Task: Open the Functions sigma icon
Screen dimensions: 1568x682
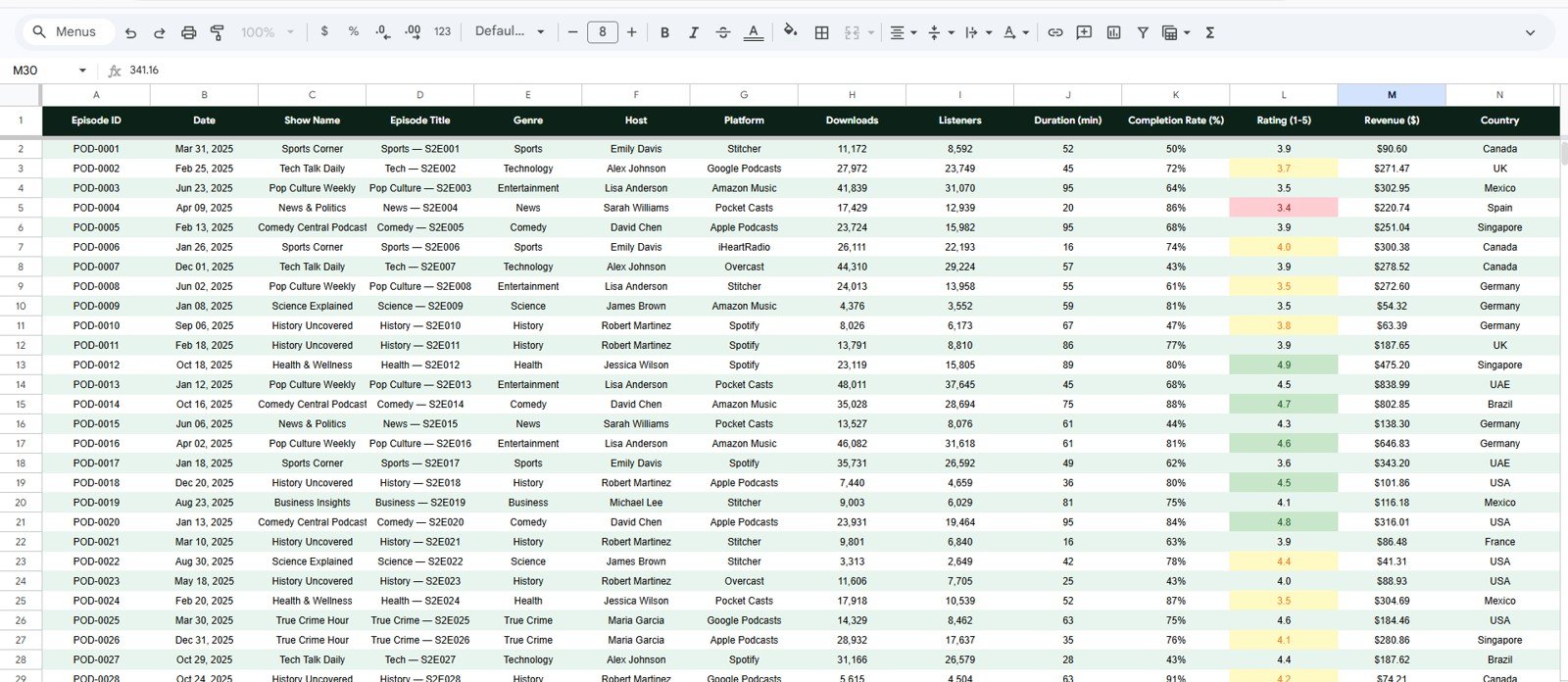Action: pos(1209,32)
